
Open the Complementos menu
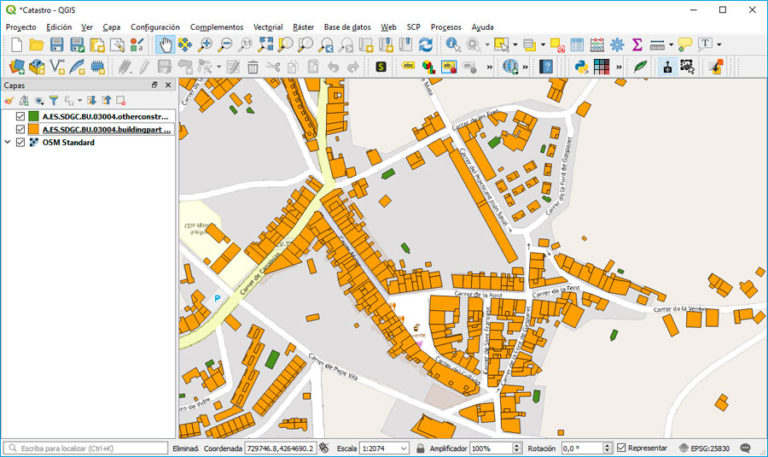click(x=216, y=27)
